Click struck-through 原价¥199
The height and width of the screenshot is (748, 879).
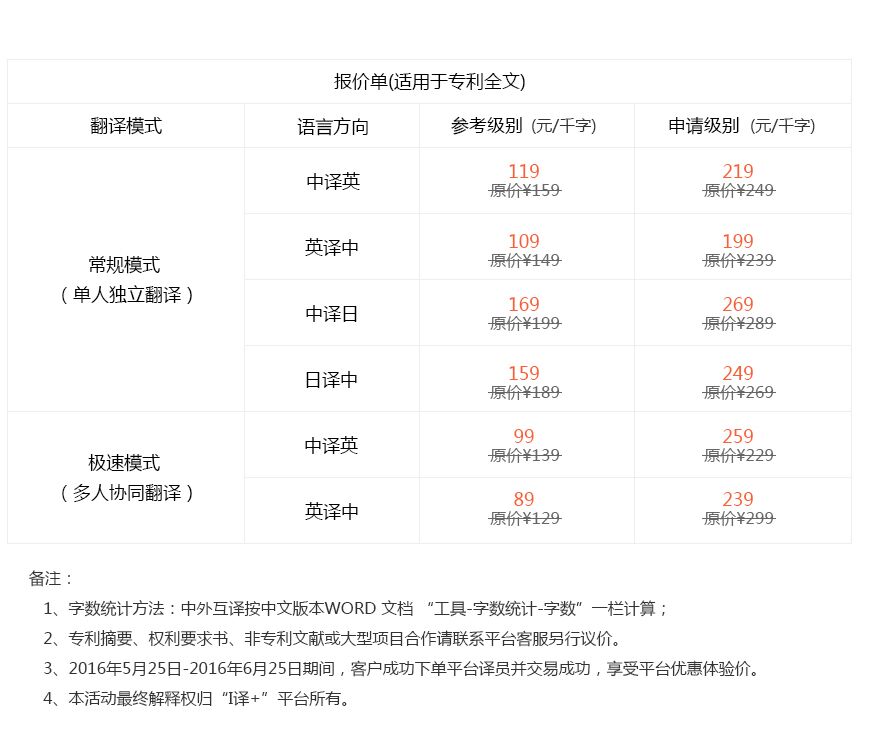(525, 323)
